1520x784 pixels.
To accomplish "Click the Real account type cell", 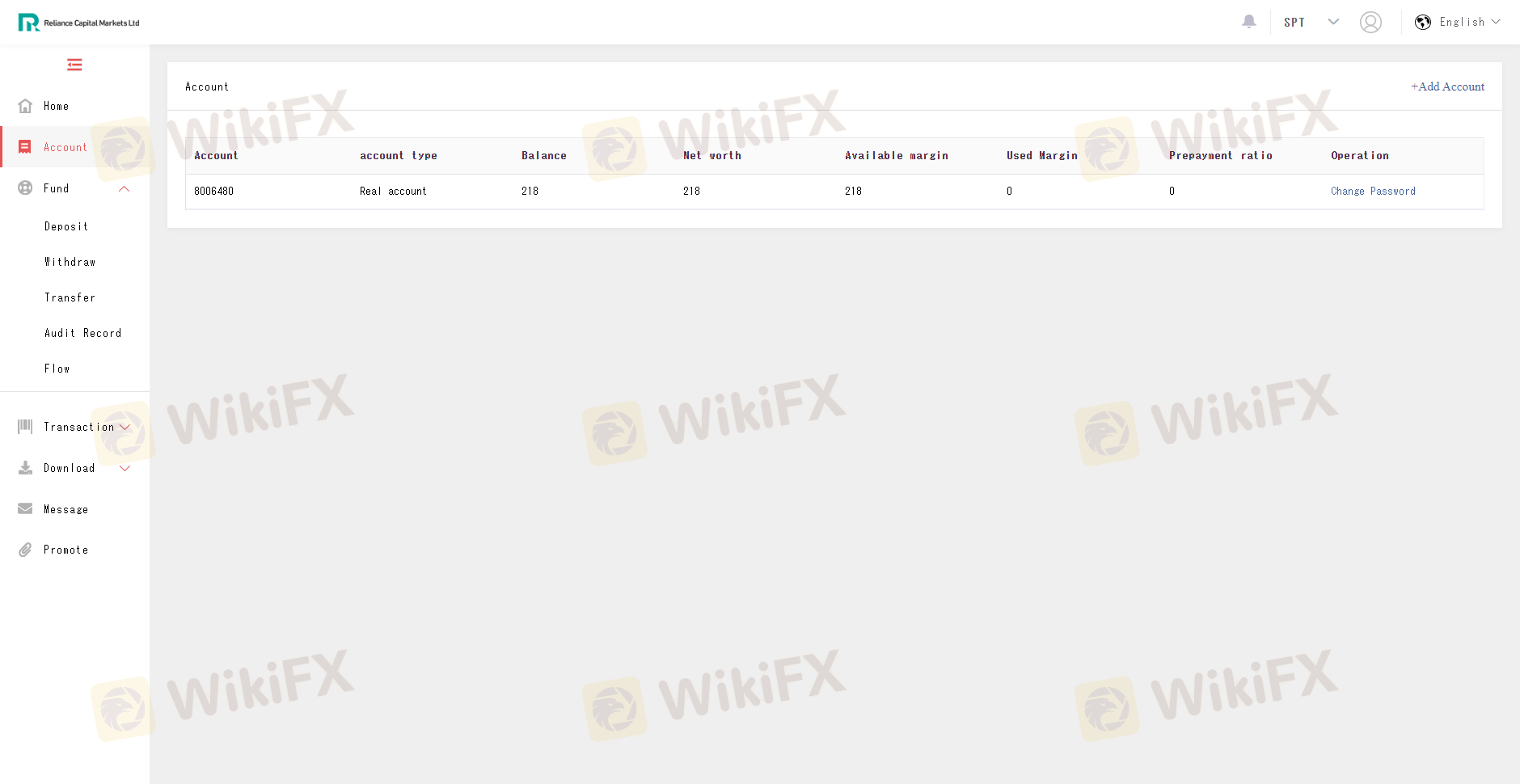I will (x=393, y=192).
